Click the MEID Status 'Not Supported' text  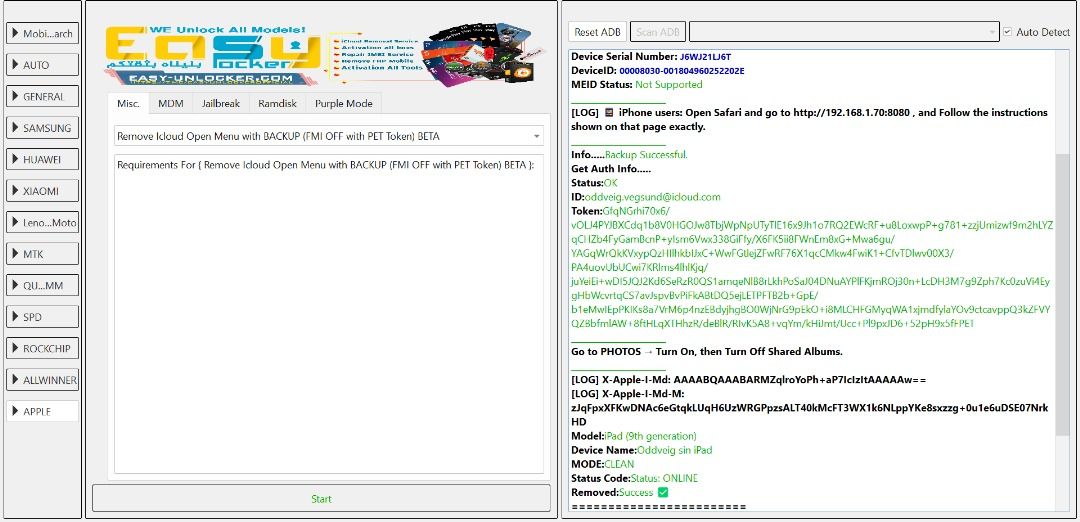coord(669,85)
